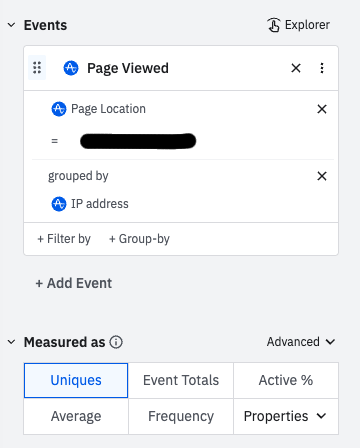Collapse the Measured as section

point(11,342)
